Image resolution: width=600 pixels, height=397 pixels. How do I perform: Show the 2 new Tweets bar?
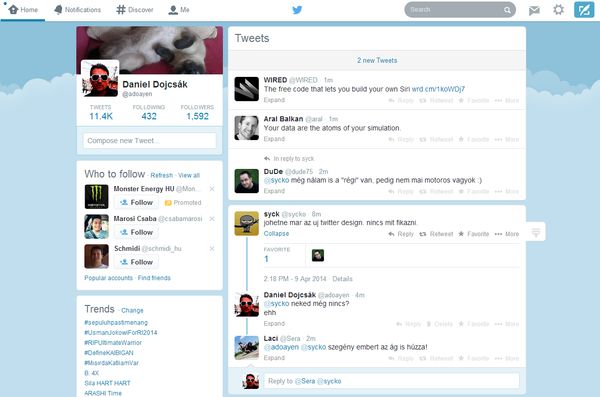(377, 60)
